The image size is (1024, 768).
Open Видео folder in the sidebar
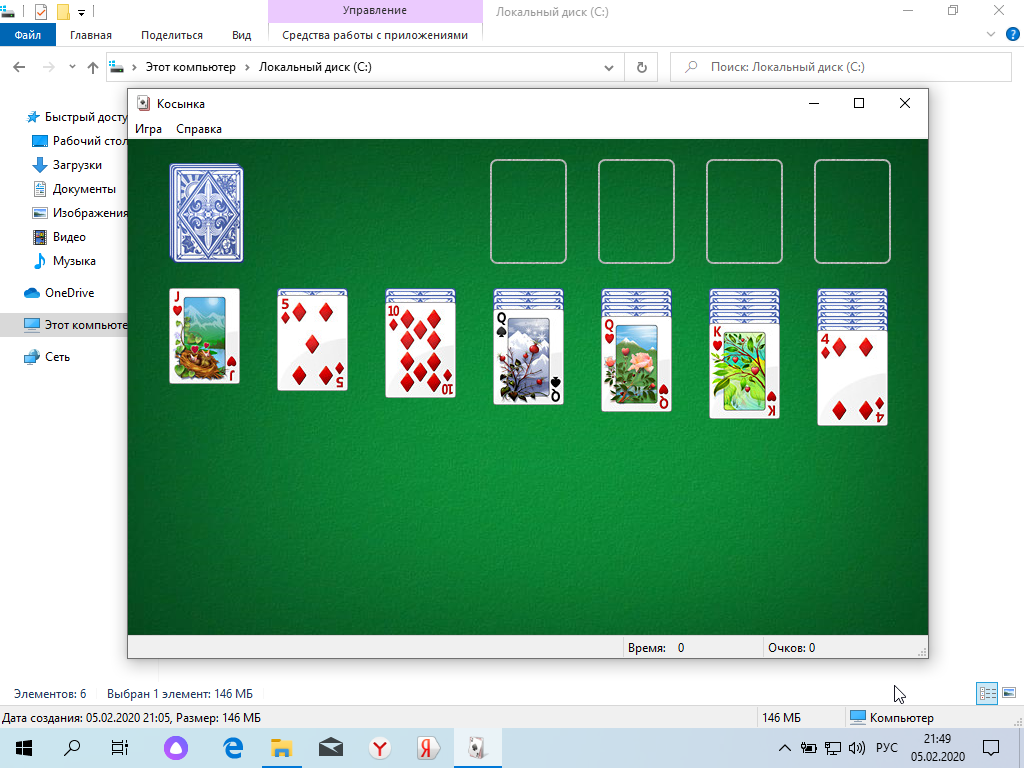59,236
